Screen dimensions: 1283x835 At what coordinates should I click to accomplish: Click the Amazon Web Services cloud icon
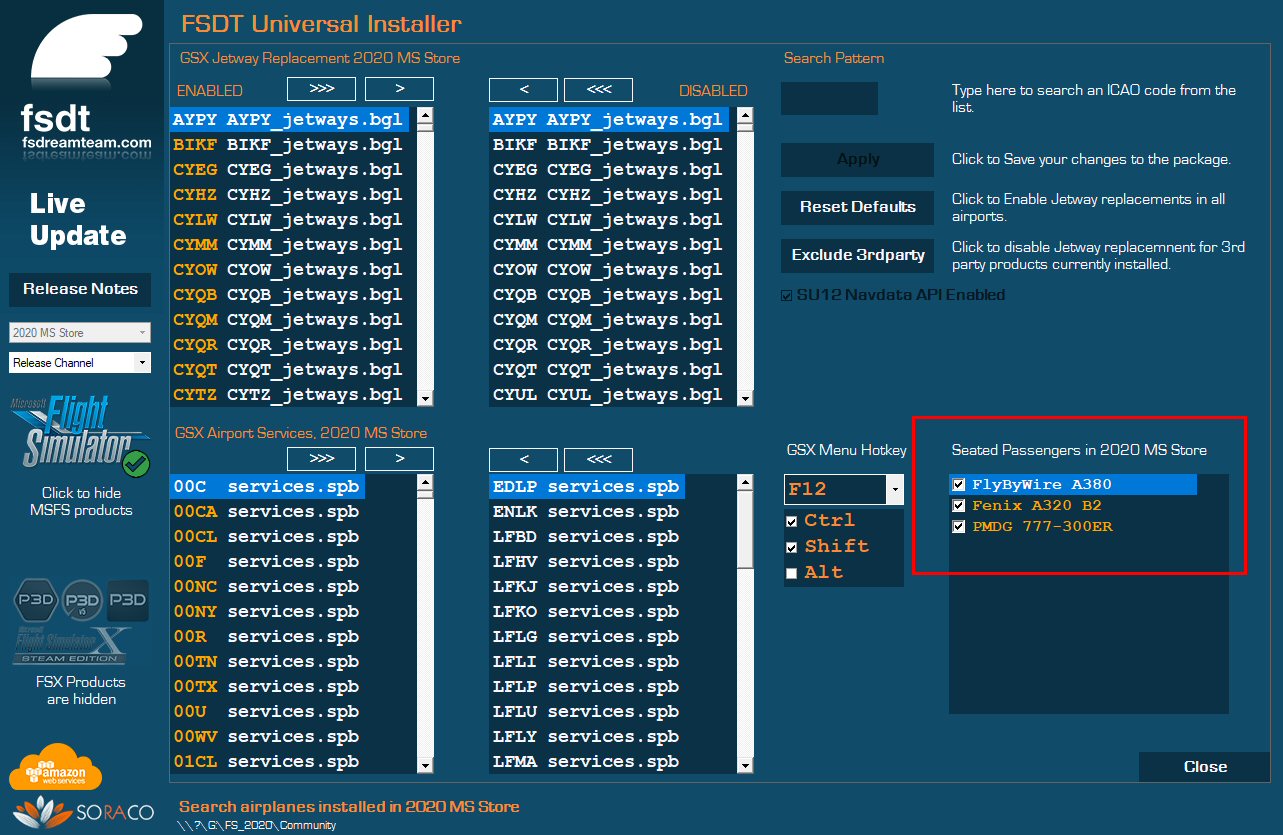pyautogui.click(x=56, y=768)
